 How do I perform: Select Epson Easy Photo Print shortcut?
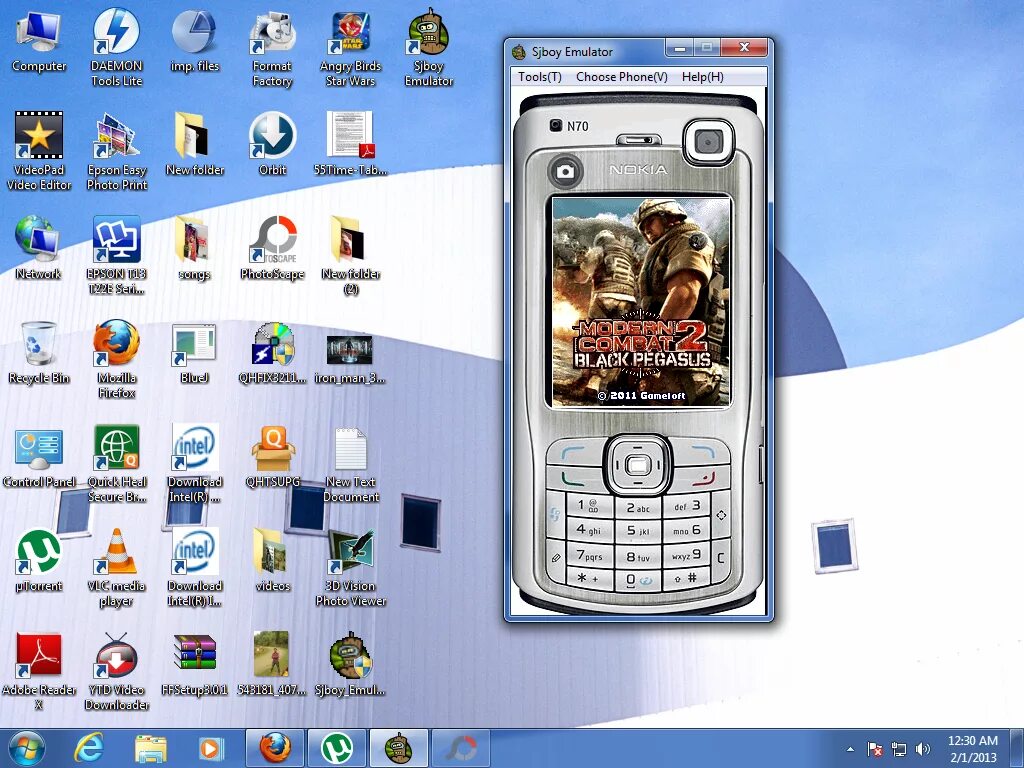(116, 152)
